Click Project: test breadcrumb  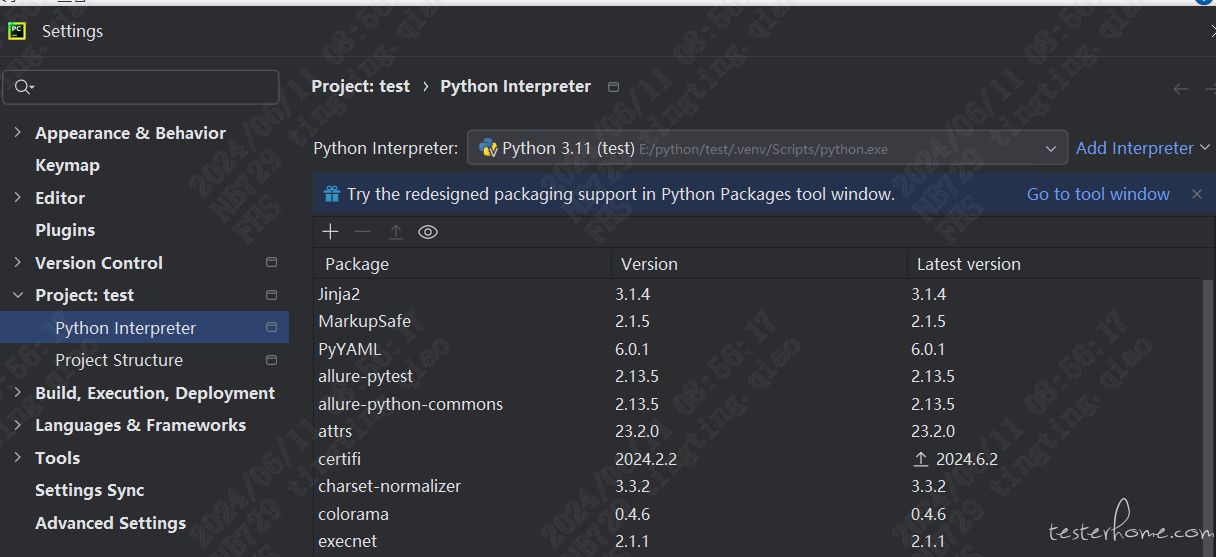(x=360, y=86)
